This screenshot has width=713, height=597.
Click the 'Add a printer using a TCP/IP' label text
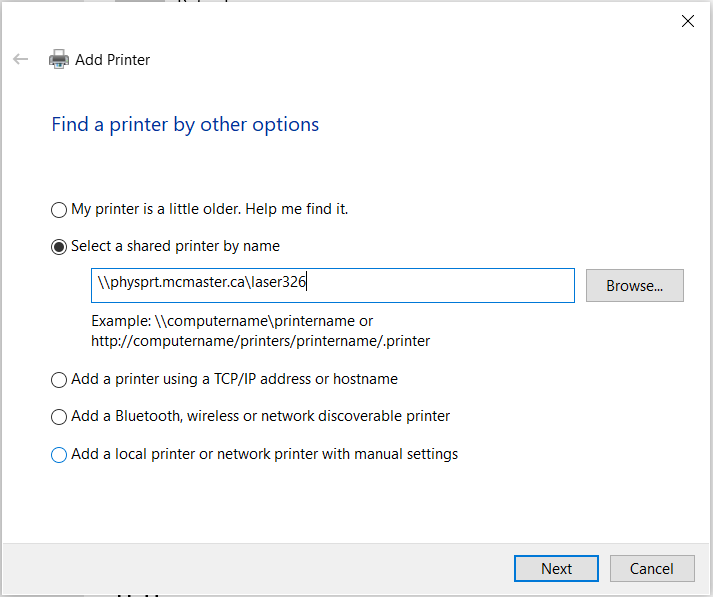[234, 379]
